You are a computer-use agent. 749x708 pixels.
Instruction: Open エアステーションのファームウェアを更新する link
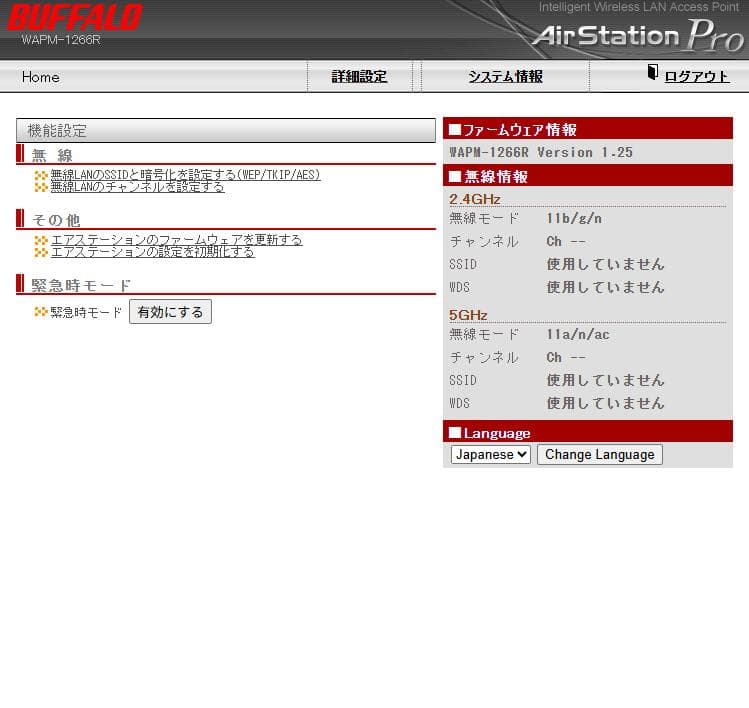coord(176,239)
